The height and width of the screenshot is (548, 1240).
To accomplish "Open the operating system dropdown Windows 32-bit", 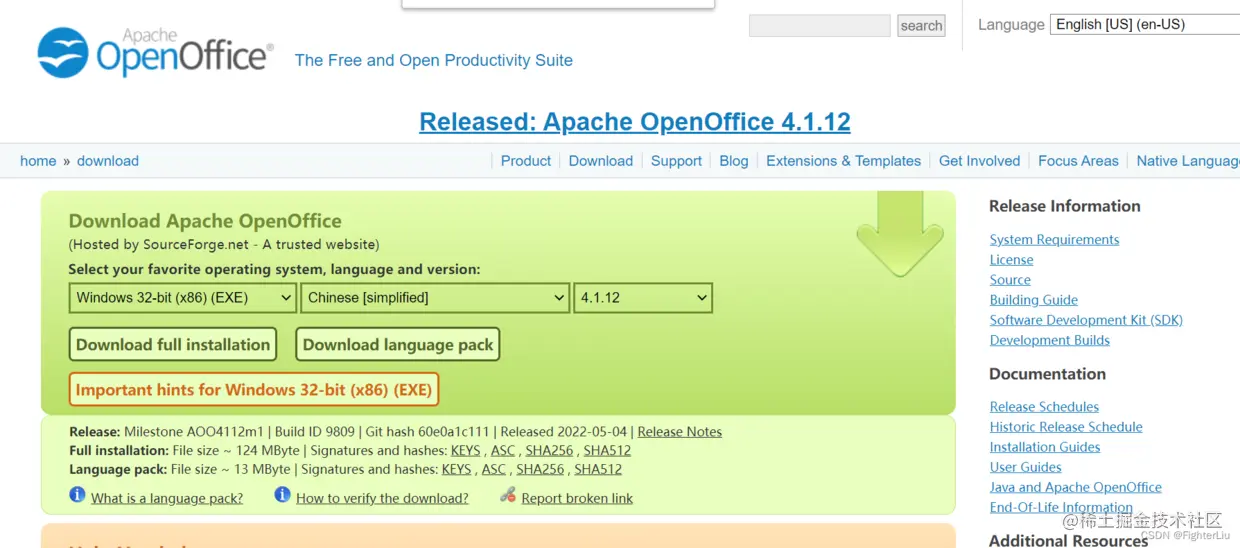I will click(x=183, y=298).
